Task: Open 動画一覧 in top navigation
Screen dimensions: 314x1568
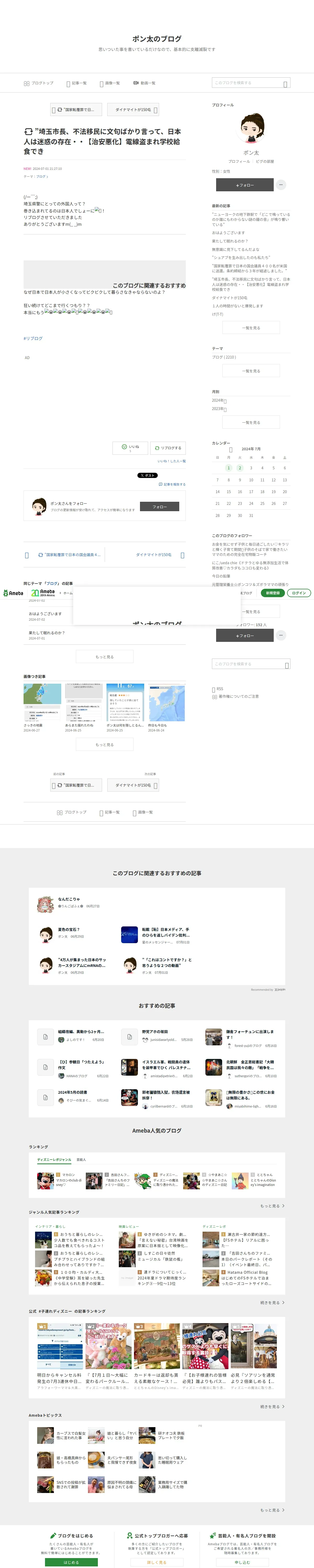Action: [144, 83]
